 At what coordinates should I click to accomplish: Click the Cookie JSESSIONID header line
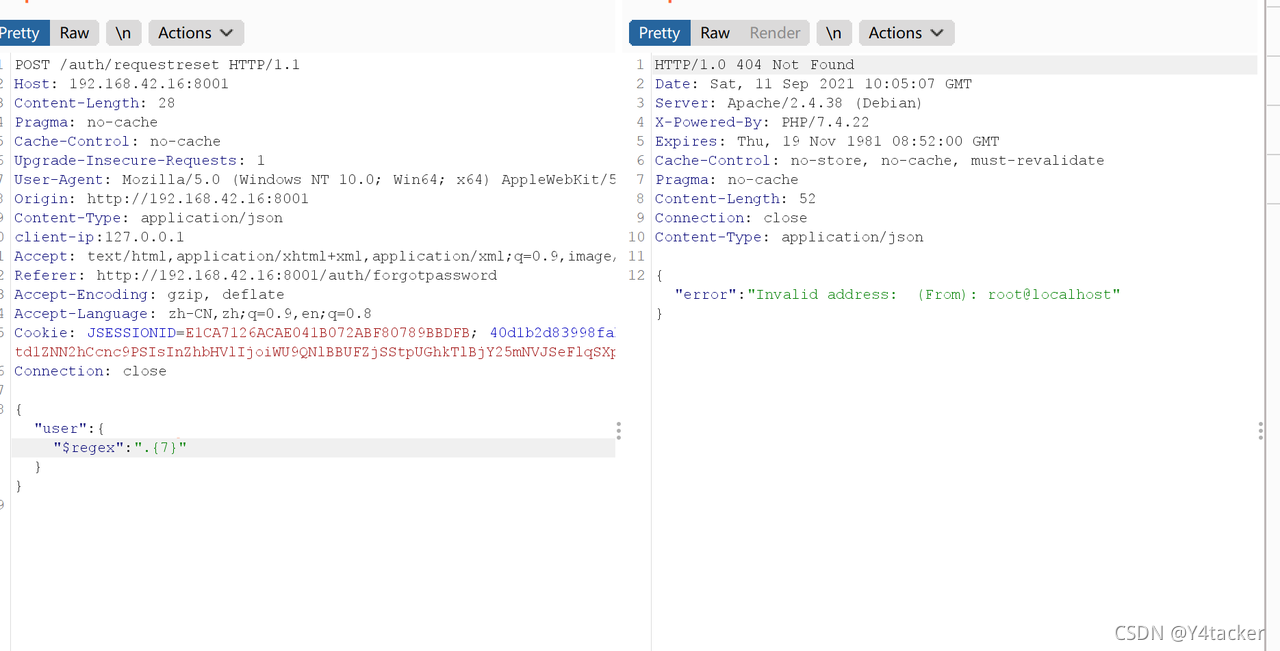(x=315, y=333)
